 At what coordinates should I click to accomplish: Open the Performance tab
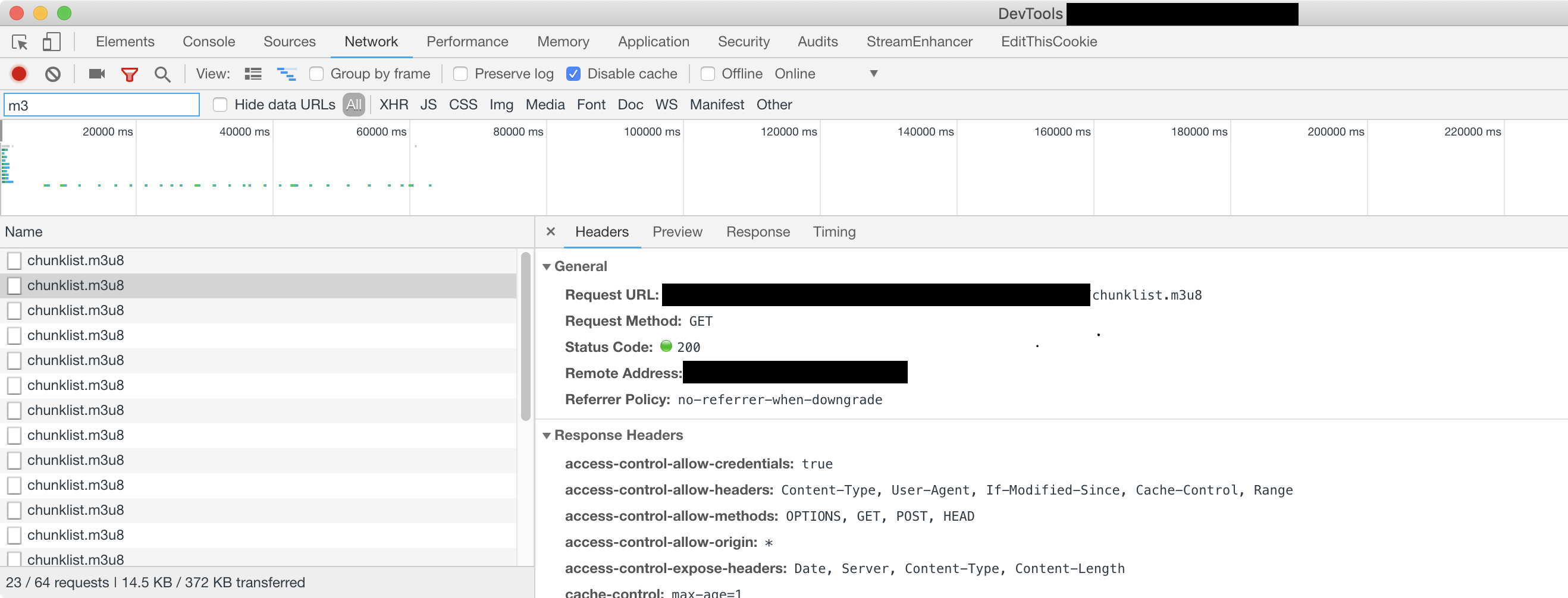click(467, 42)
